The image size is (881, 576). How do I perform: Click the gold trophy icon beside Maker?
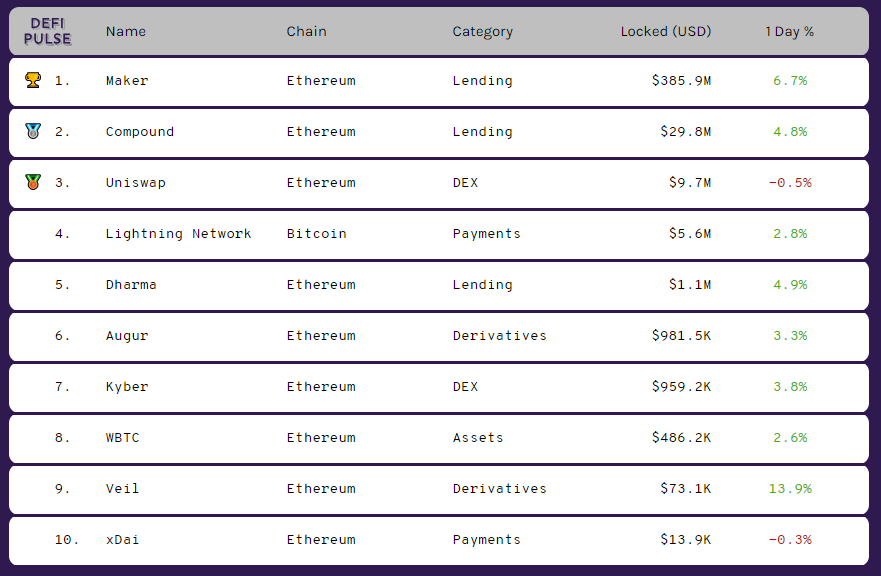pos(33,80)
